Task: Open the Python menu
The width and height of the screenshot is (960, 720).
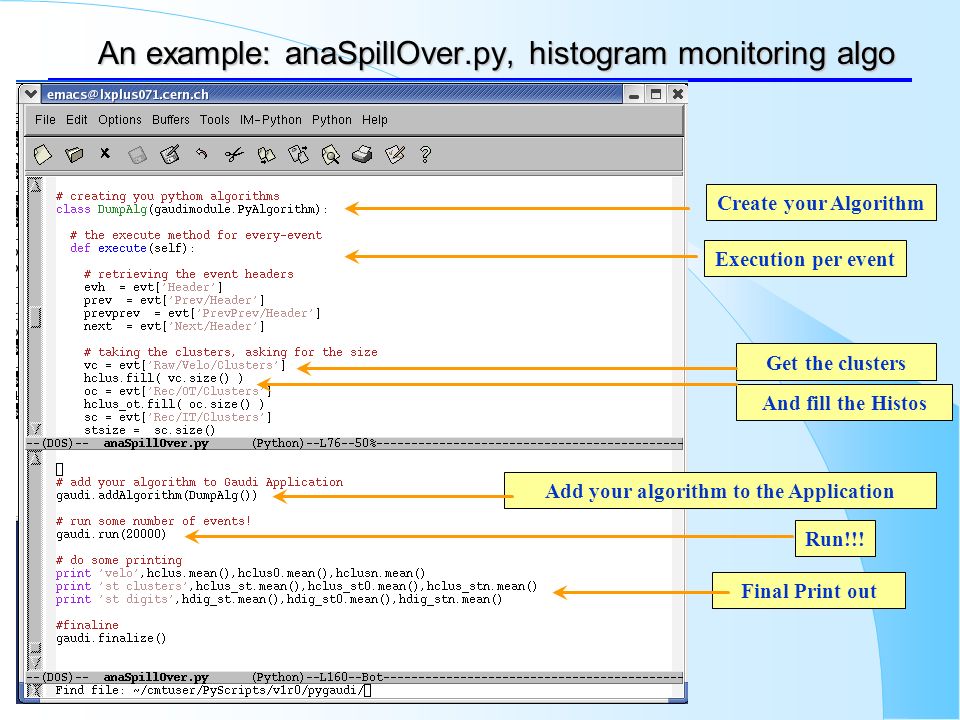Action: [x=332, y=120]
